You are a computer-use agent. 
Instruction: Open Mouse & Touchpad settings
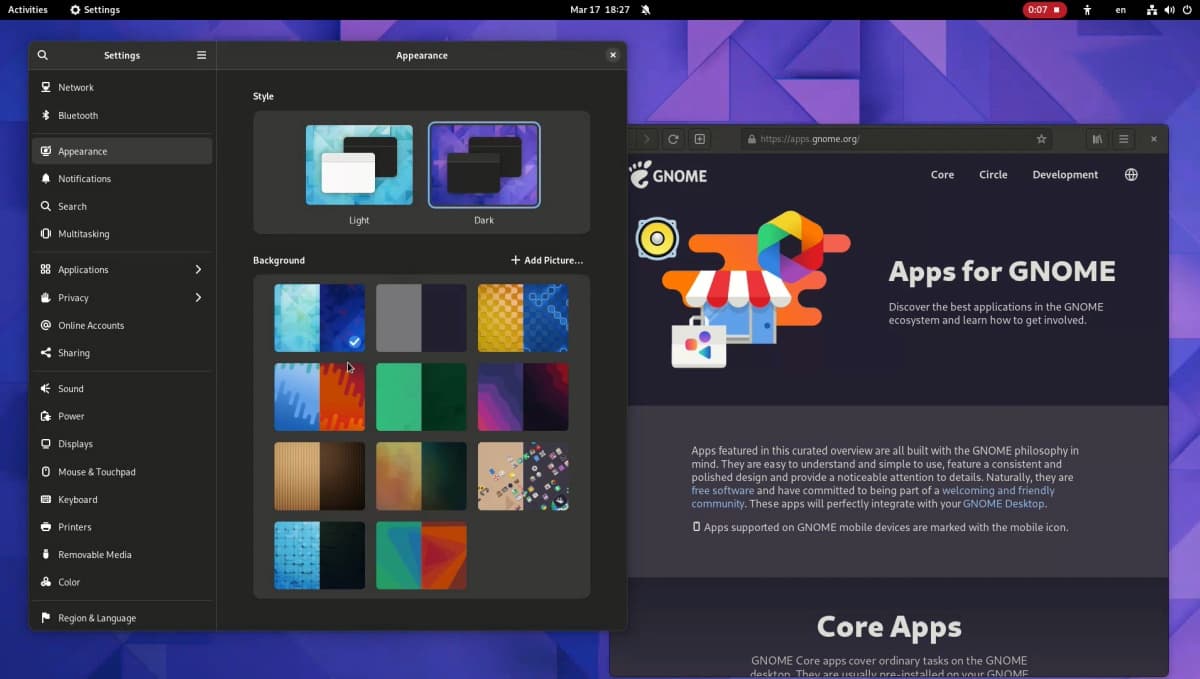(x=122, y=471)
